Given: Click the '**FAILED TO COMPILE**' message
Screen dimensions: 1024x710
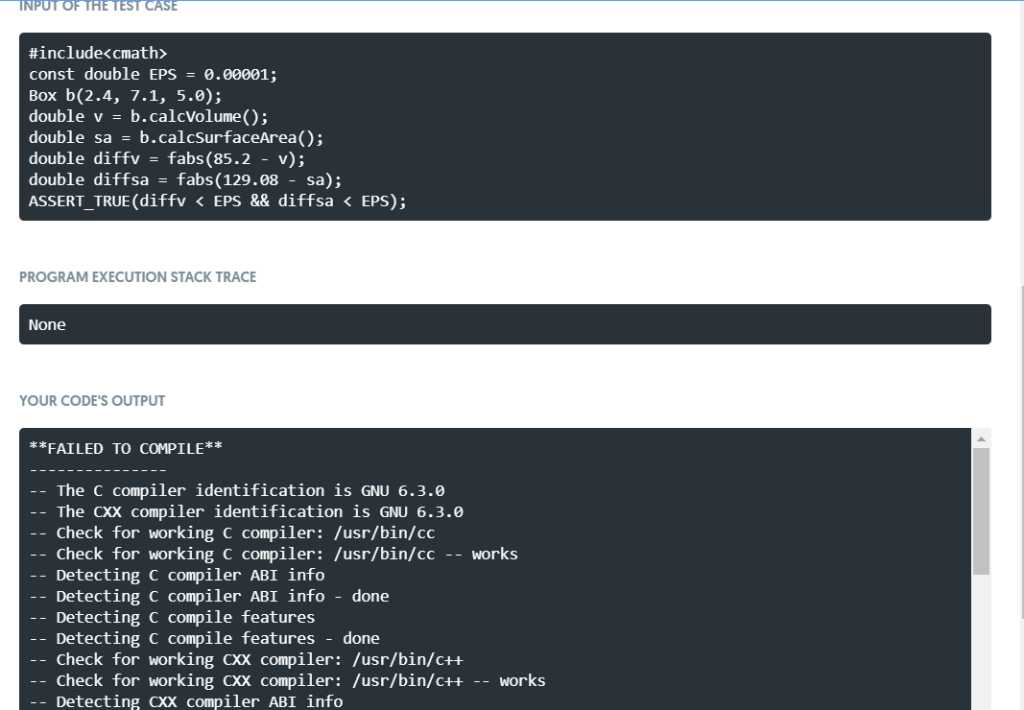Looking at the screenshot, I should 125,449.
